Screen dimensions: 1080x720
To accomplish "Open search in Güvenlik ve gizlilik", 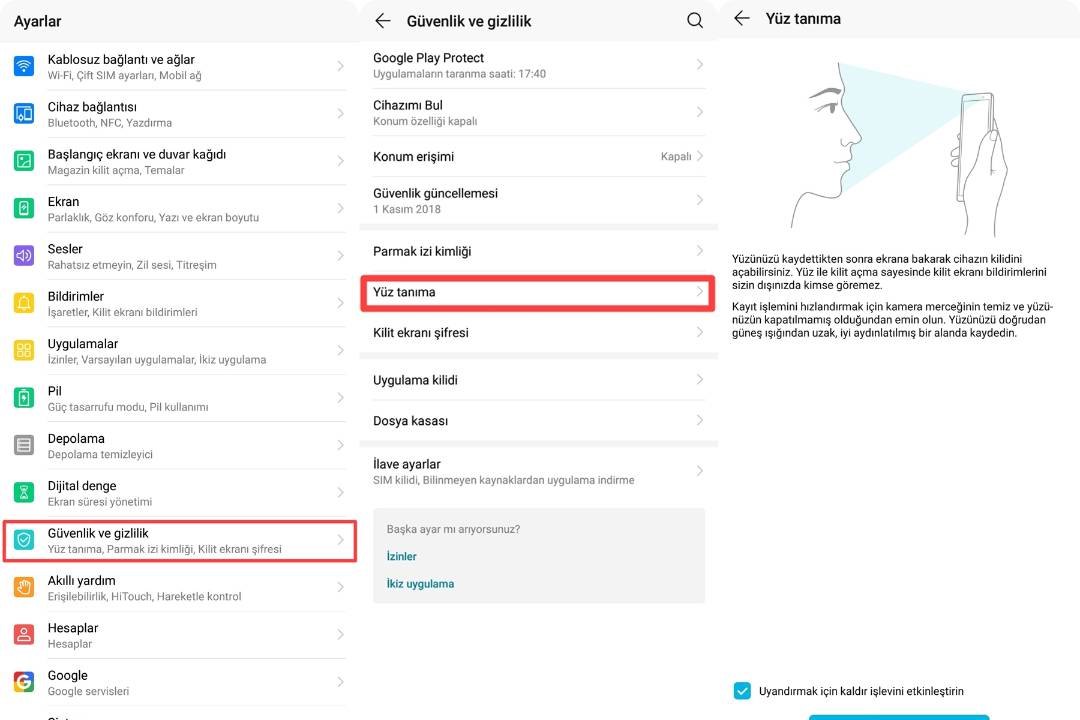I will pos(695,20).
